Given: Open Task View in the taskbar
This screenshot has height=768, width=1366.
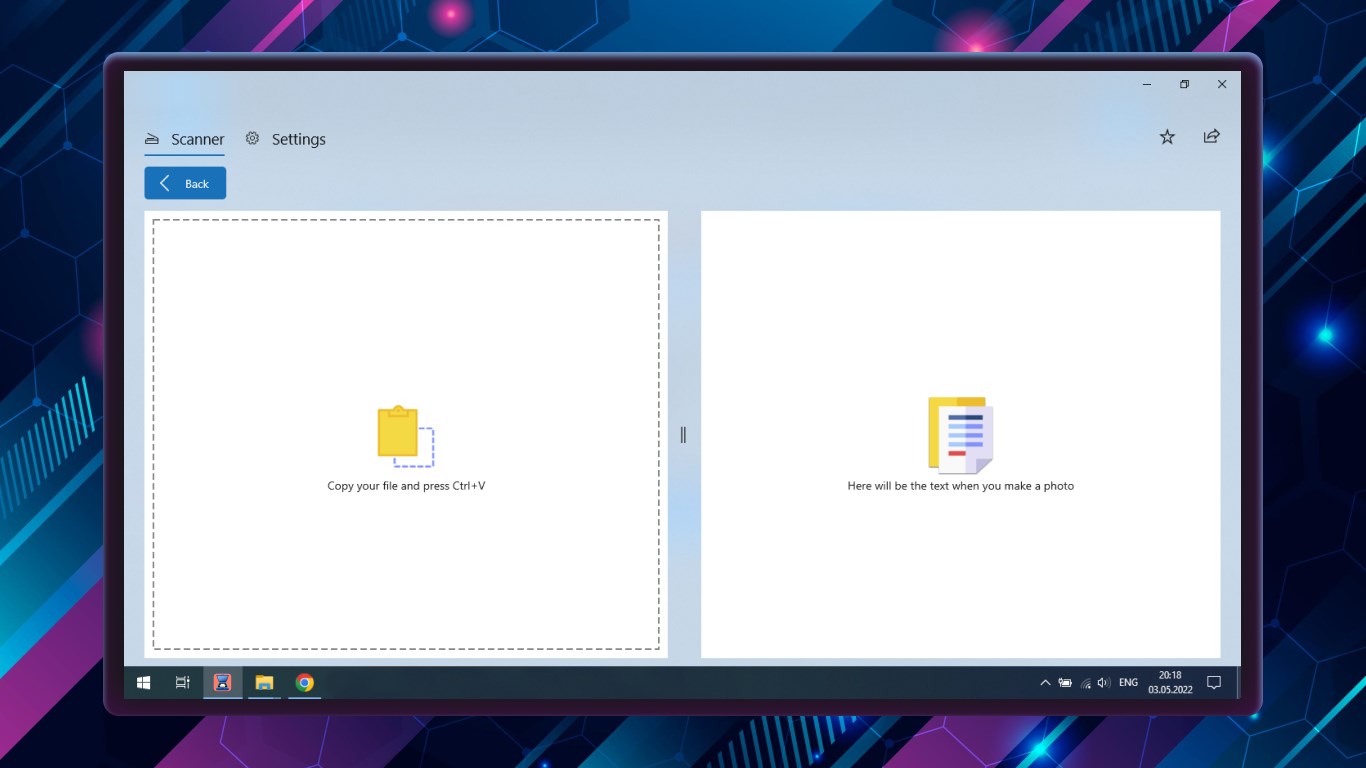Looking at the screenshot, I should point(182,683).
